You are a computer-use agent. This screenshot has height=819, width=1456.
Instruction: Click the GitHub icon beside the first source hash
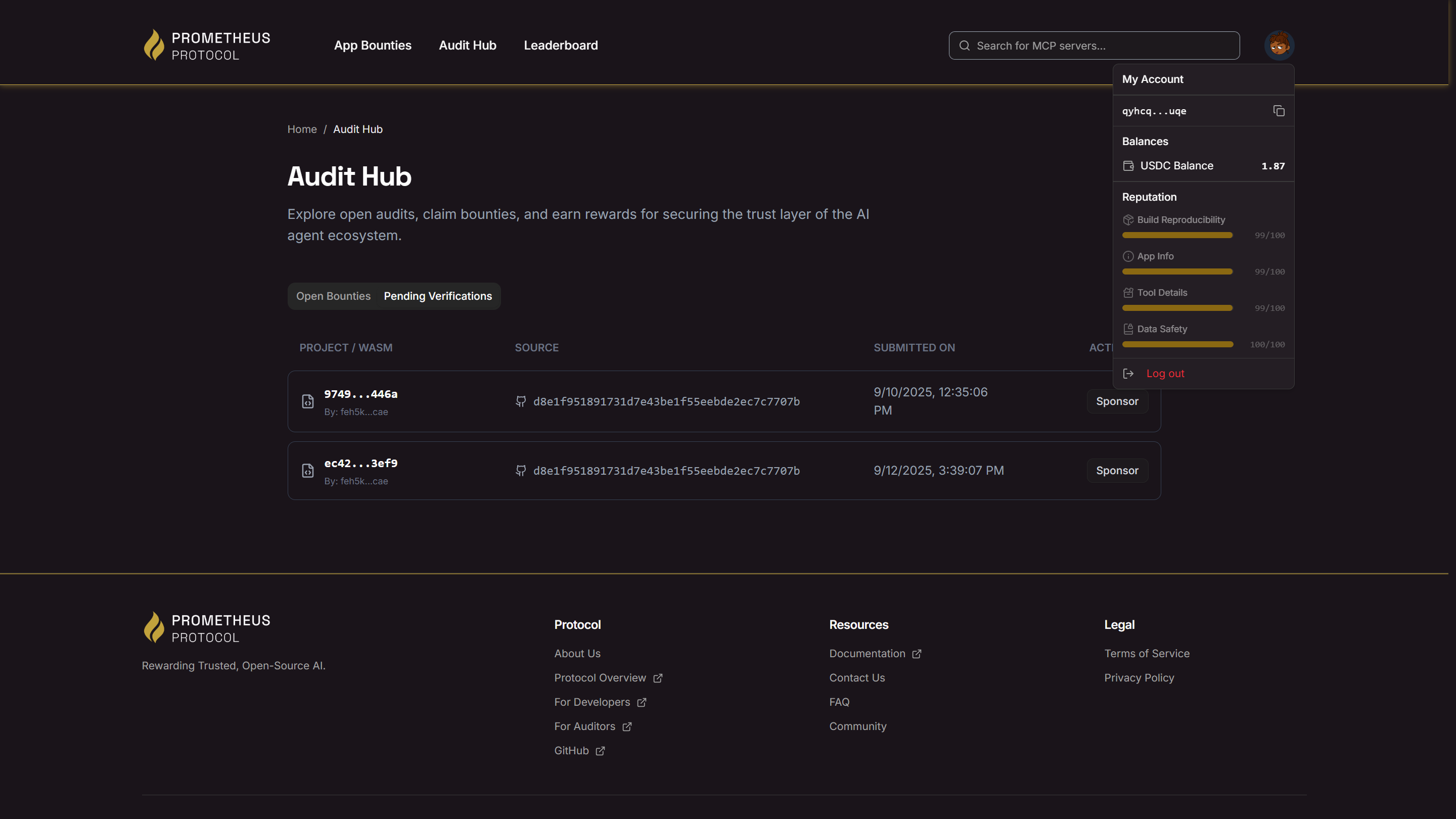coord(521,401)
